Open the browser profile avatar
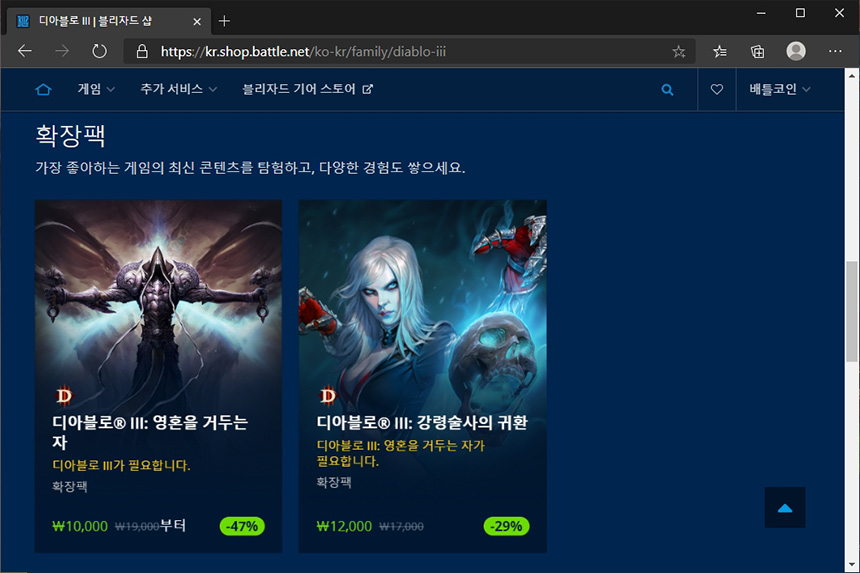 pos(796,51)
